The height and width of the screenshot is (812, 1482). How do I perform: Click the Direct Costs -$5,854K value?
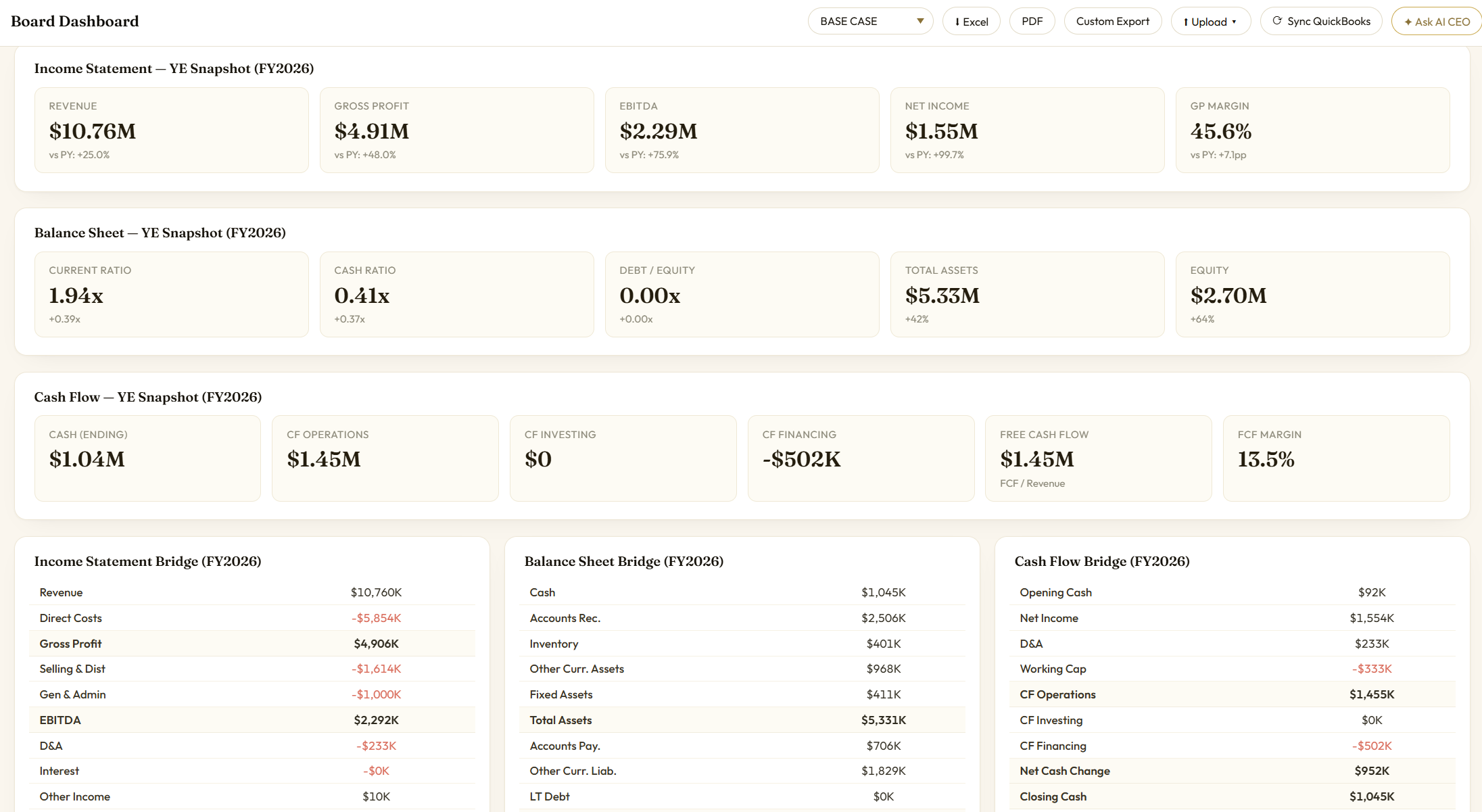coord(376,618)
